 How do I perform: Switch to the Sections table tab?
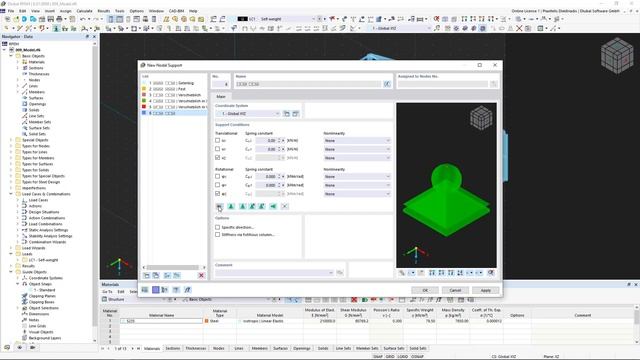pos(173,348)
